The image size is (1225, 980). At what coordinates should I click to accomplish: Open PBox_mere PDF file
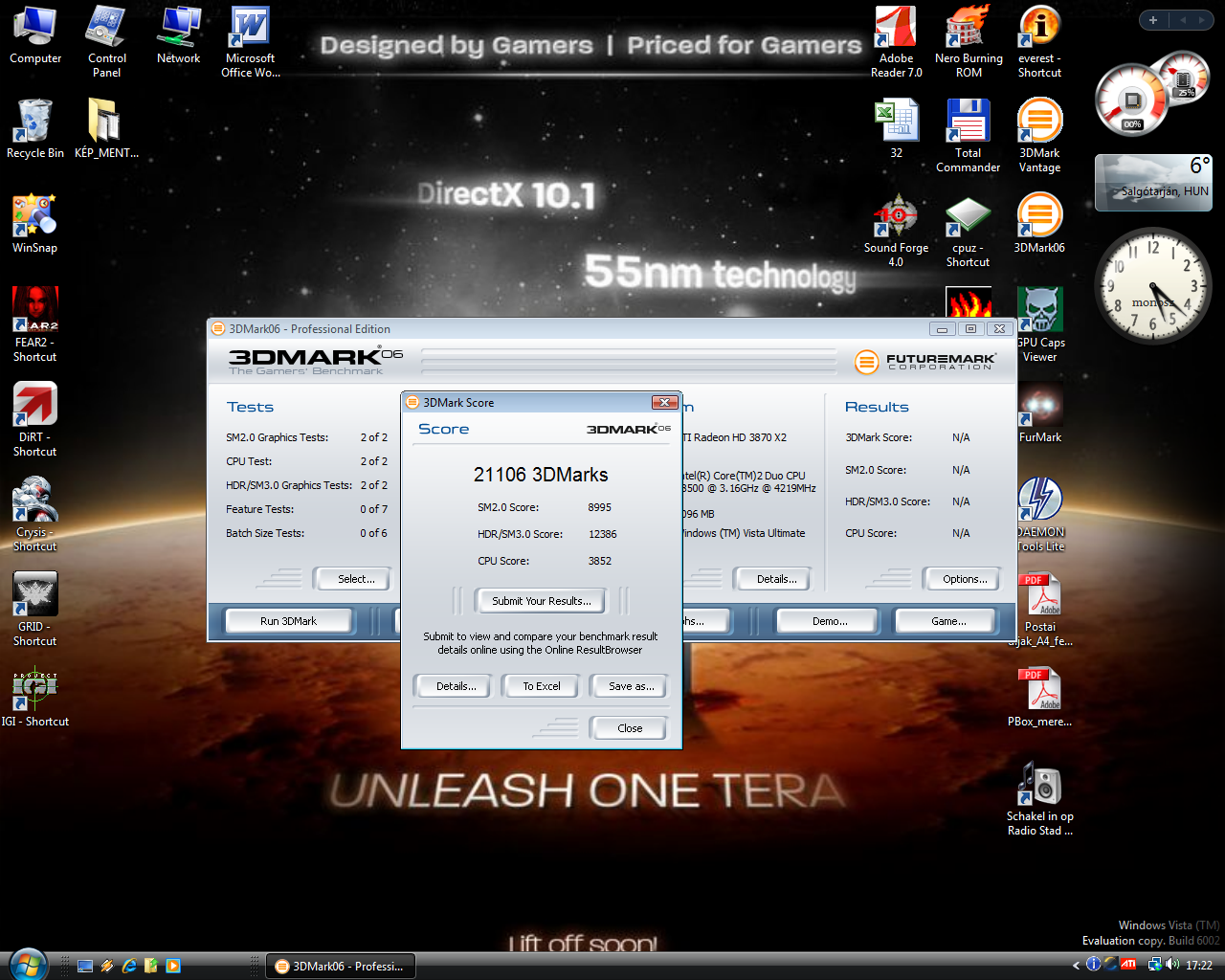(1040, 697)
